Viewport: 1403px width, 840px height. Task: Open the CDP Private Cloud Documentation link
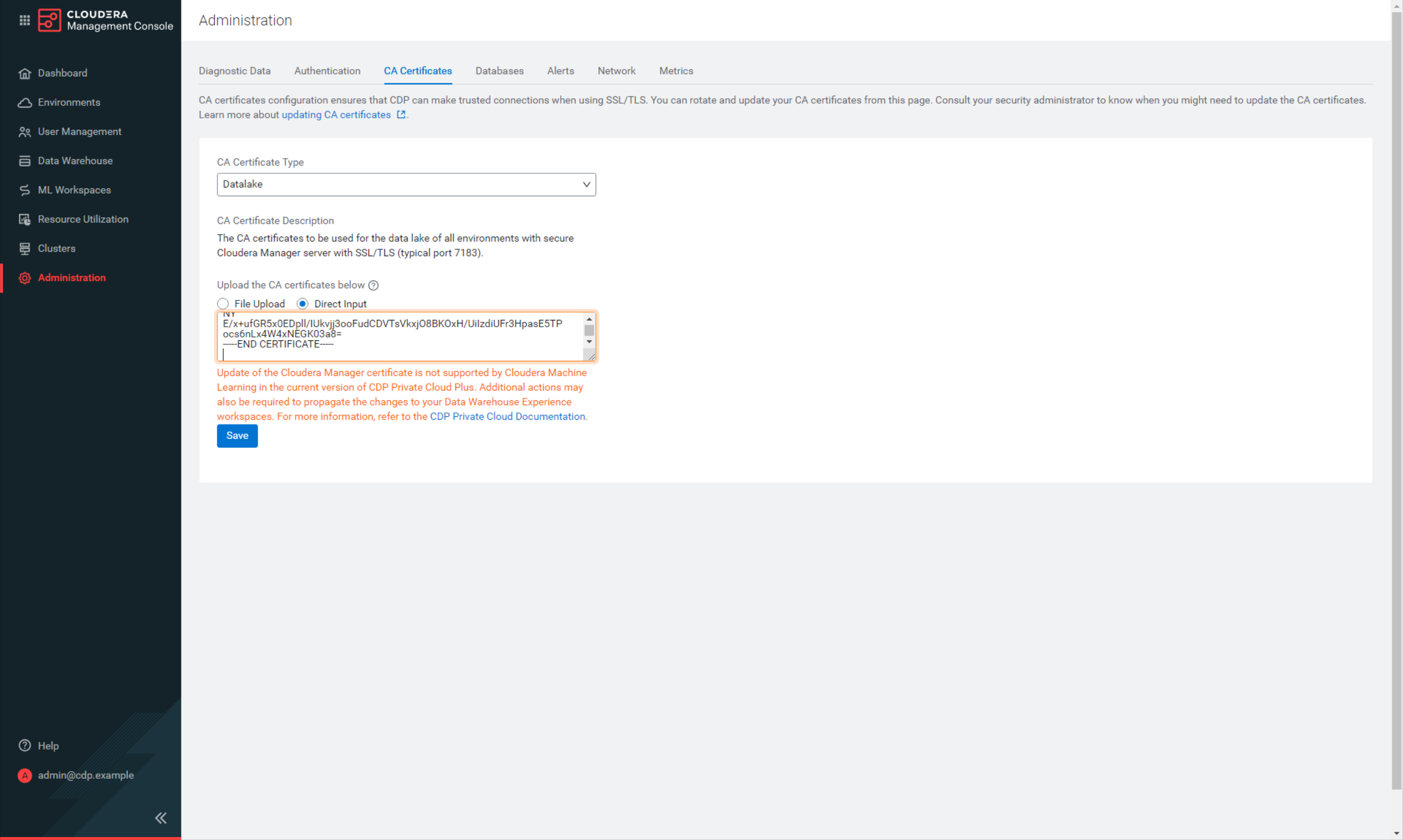pyautogui.click(x=507, y=417)
